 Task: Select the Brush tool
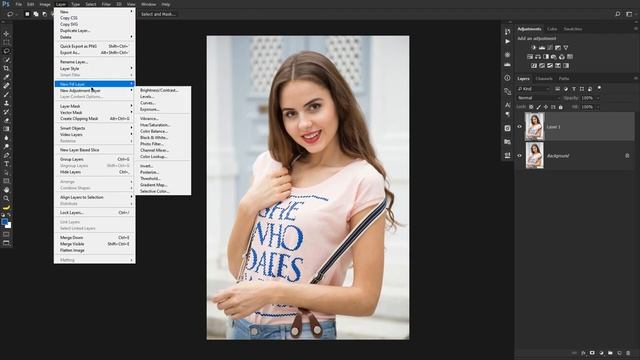click(x=6, y=94)
